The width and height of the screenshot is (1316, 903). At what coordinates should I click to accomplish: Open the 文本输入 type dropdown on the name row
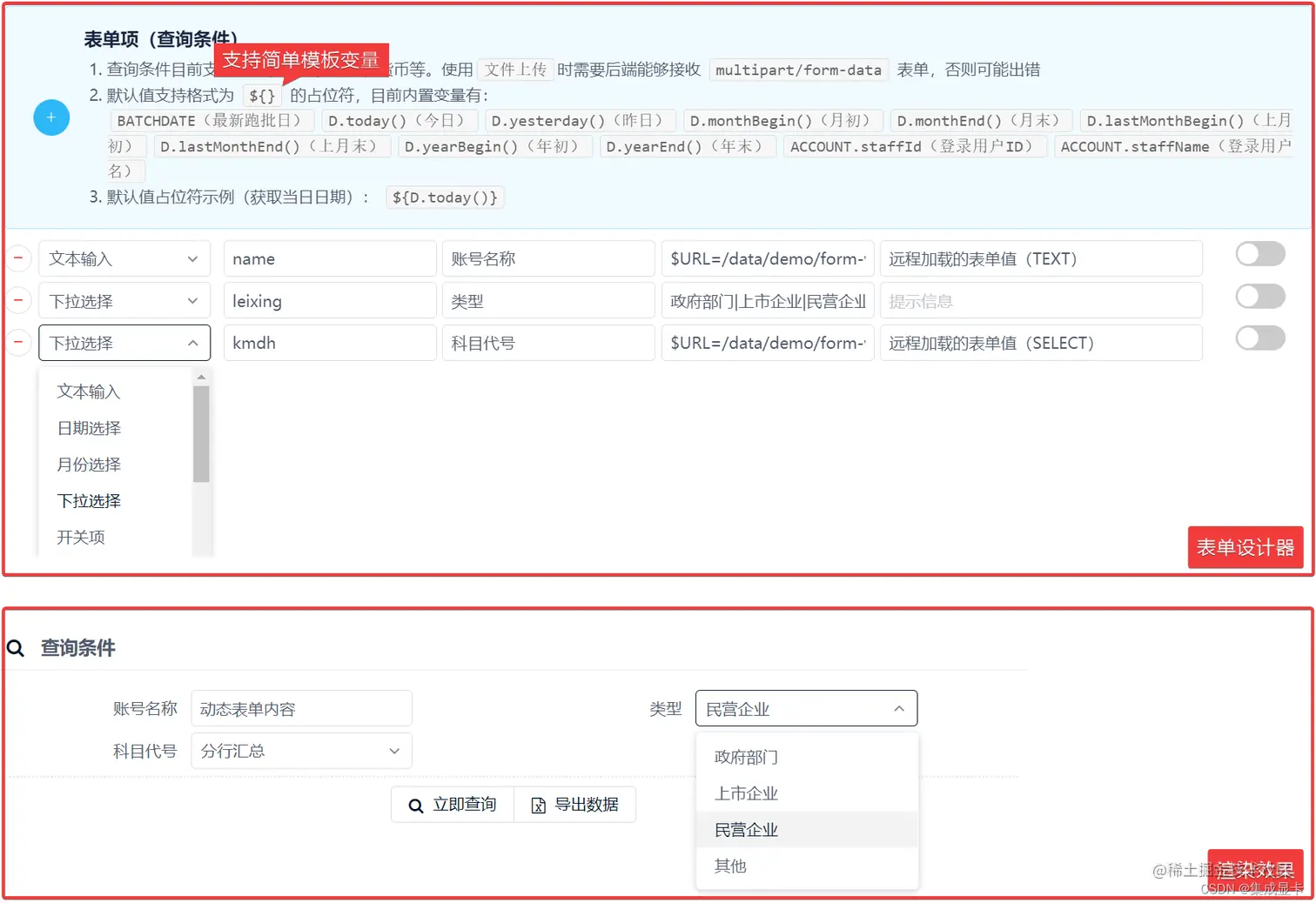(124, 258)
